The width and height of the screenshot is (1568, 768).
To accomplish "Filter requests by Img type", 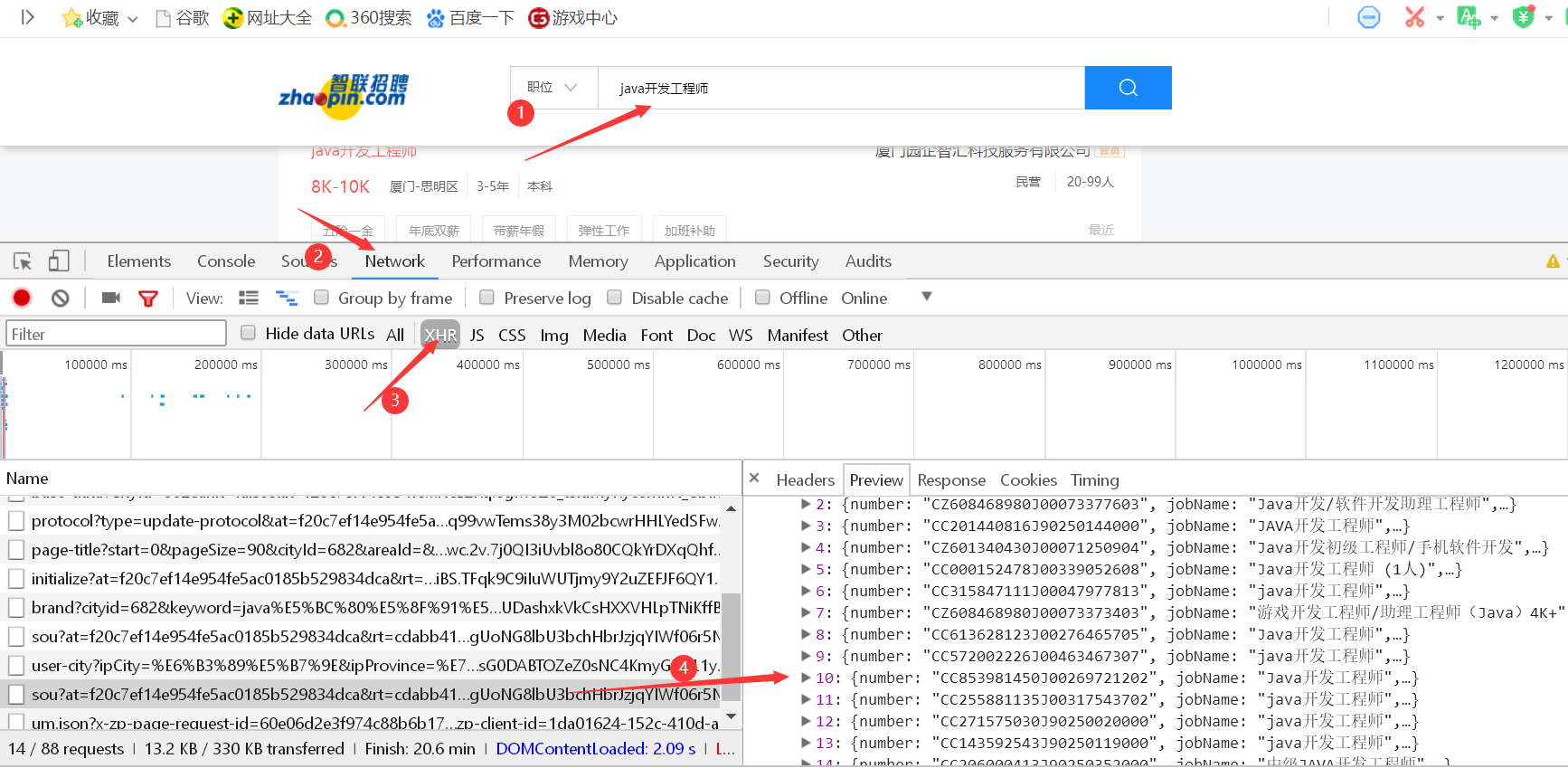I will 554,335.
